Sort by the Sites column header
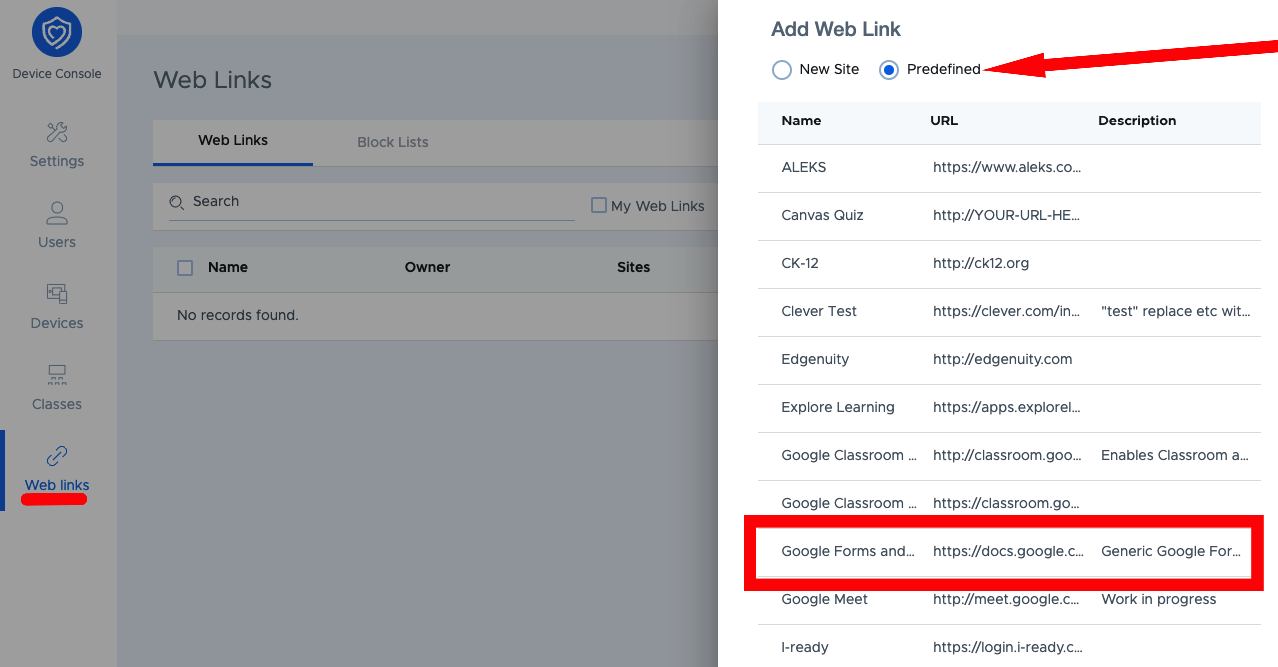 point(634,267)
